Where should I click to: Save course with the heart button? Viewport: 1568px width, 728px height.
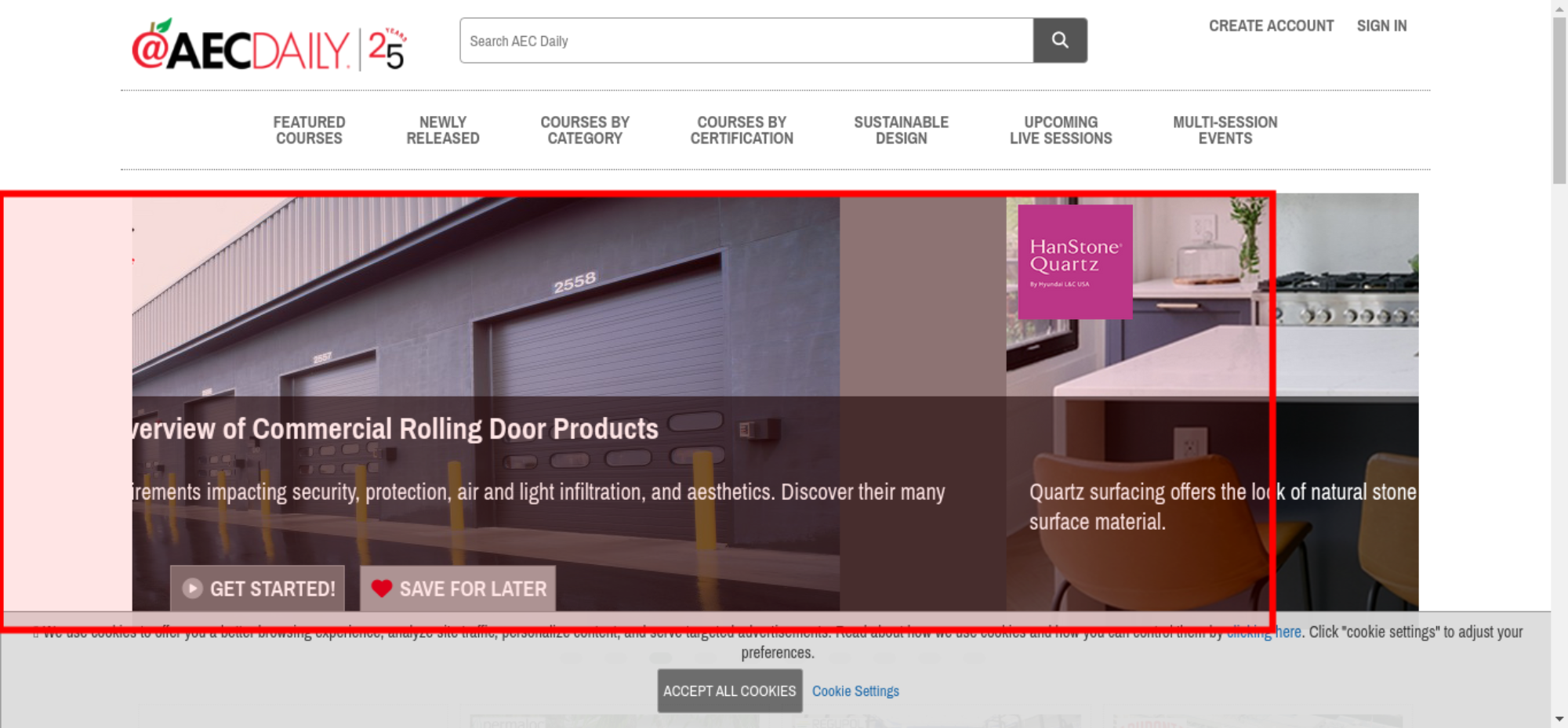(x=458, y=589)
